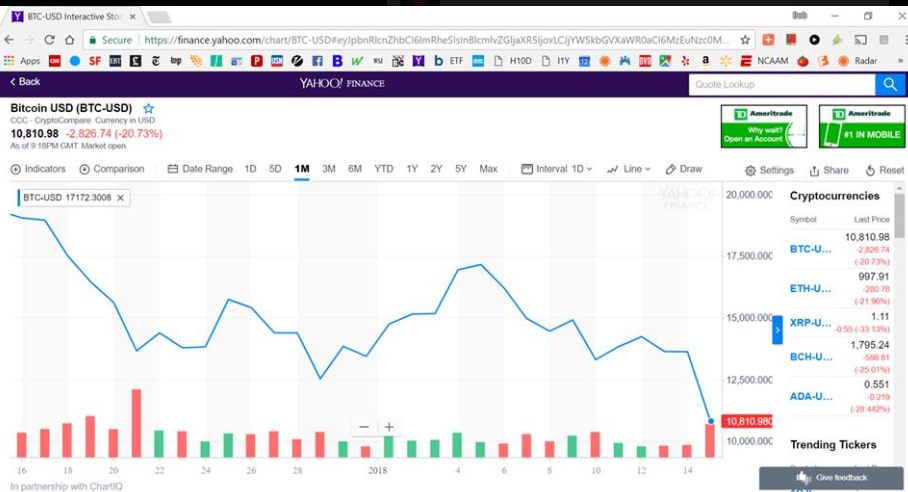Bookmark this page with browser star
Viewport: 908px width, 492px height.
pos(746,40)
